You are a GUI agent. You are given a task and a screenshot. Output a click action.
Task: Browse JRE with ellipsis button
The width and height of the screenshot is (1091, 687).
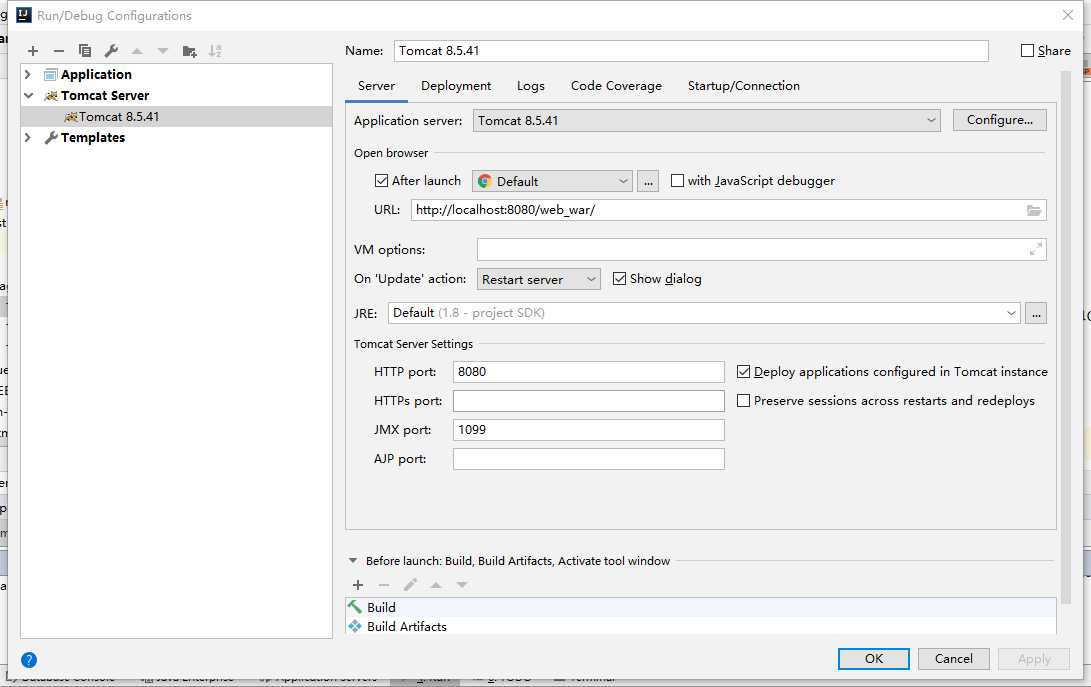(x=1036, y=313)
